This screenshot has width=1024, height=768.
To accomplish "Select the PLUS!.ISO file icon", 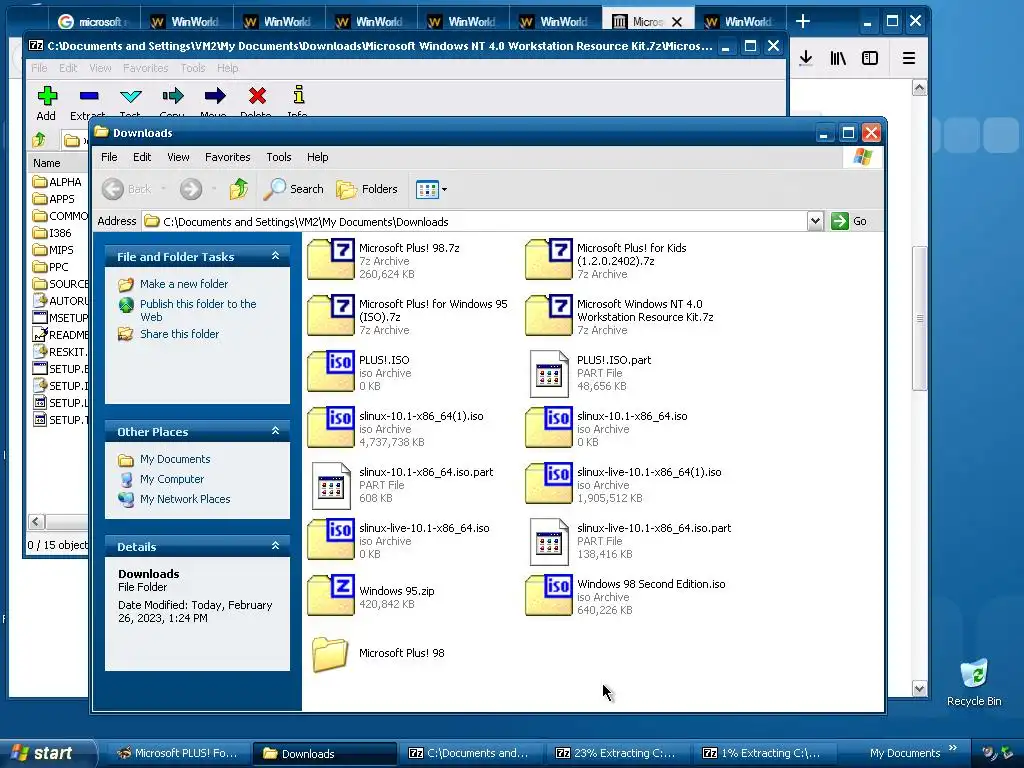I will [x=331, y=371].
